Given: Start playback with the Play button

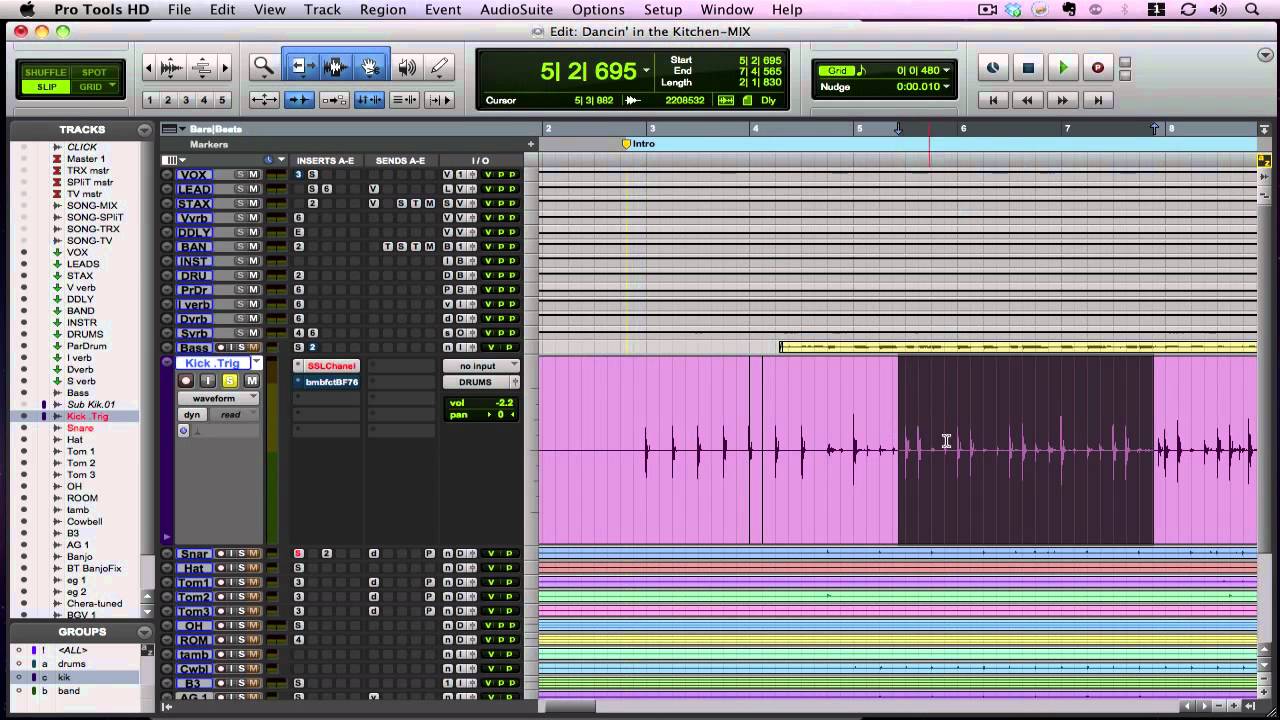Looking at the screenshot, I should pos(1063,68).
